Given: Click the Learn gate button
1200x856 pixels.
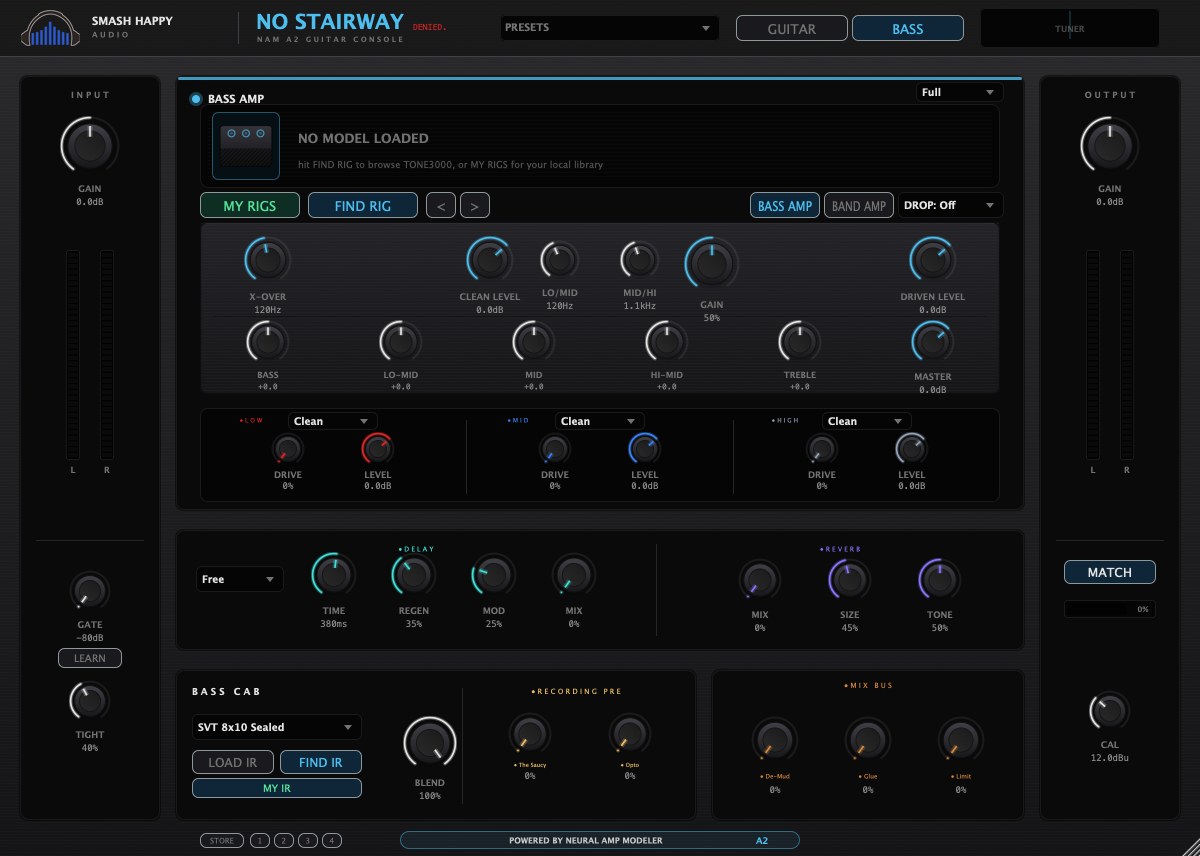Looking at the screenshot, I should (90, 658).
